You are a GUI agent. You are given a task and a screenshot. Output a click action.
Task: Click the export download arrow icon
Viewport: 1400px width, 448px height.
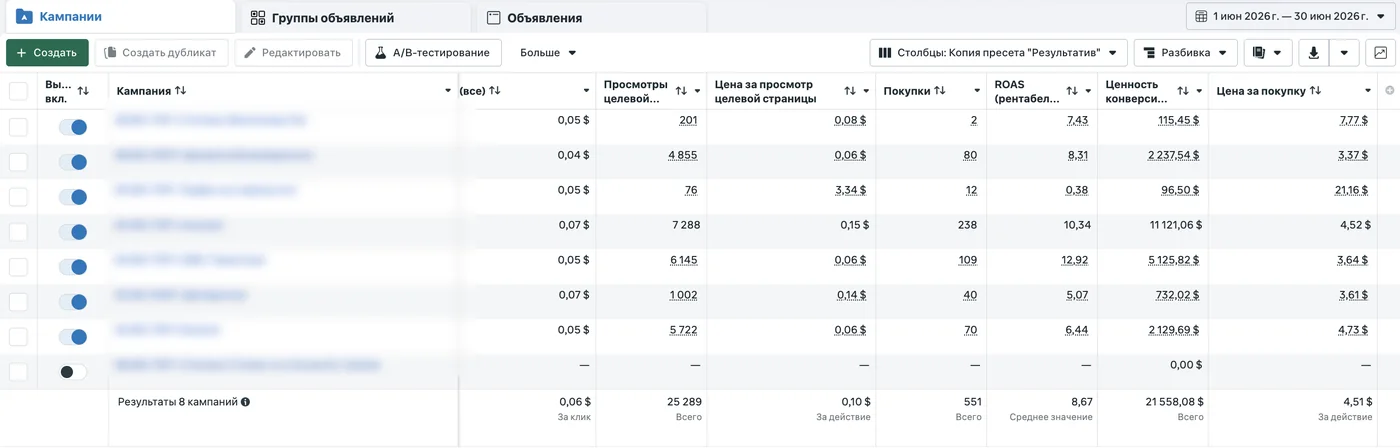pos(1314,53)
